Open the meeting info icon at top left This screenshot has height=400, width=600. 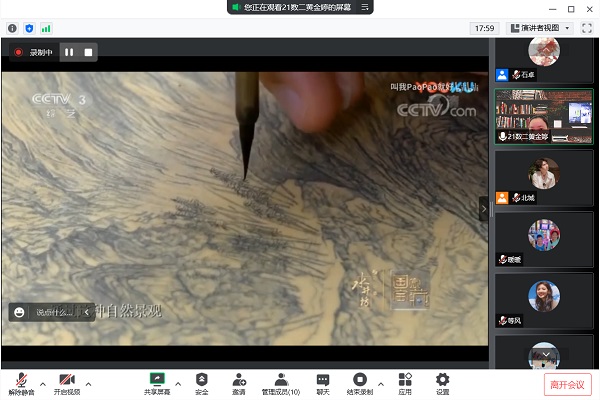coord(11,28)
